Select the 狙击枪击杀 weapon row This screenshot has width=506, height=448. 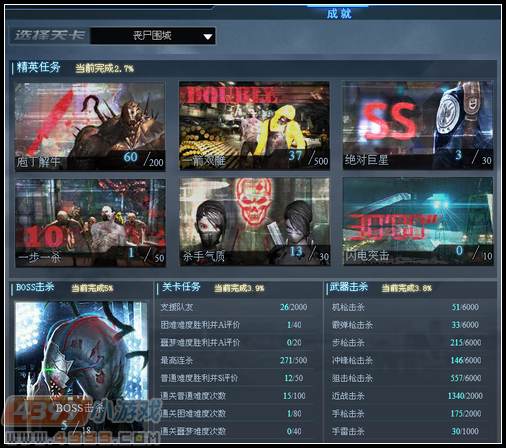407,378
